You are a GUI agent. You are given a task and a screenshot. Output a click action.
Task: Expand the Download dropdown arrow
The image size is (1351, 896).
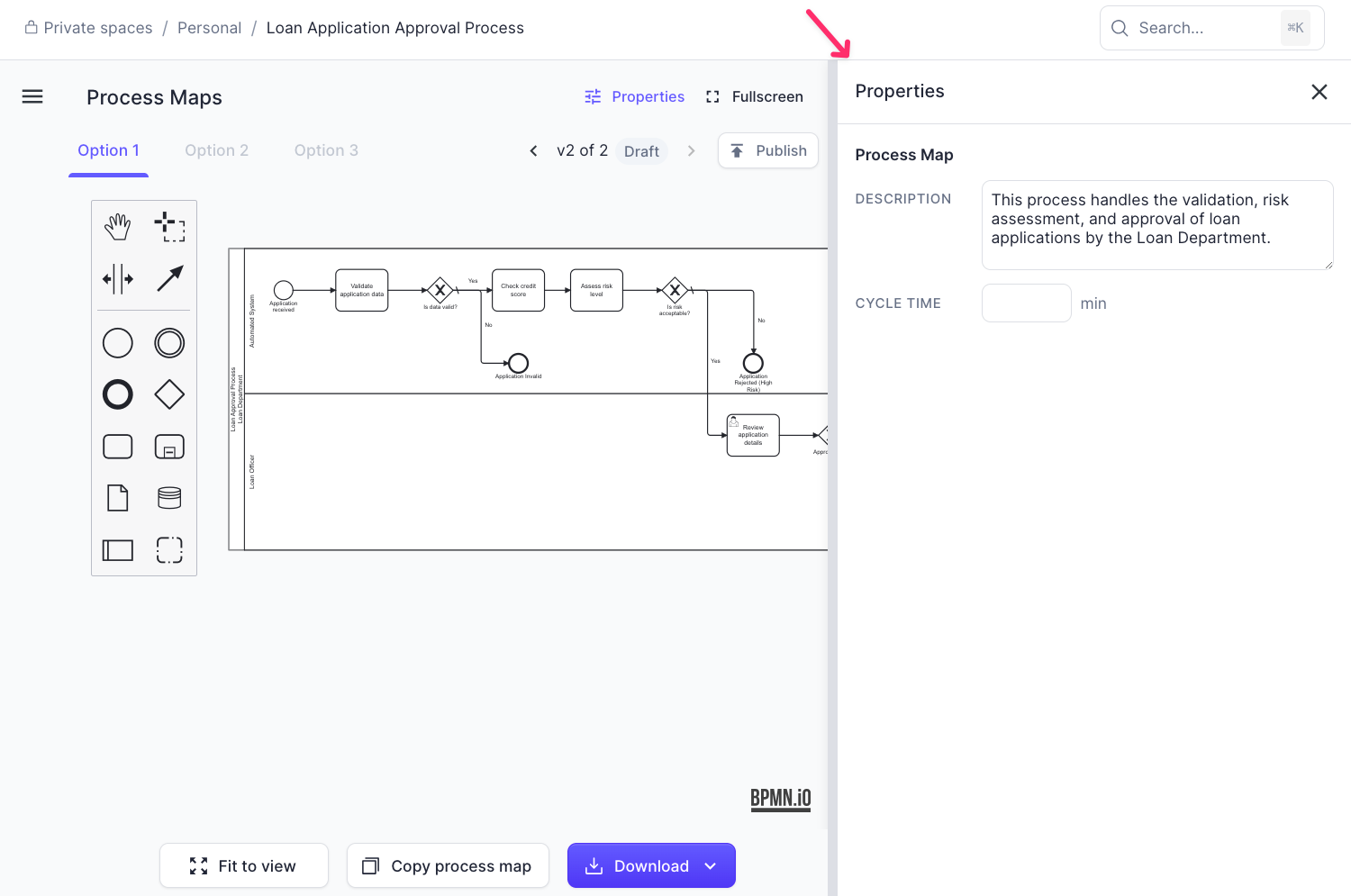click(711, 866)
